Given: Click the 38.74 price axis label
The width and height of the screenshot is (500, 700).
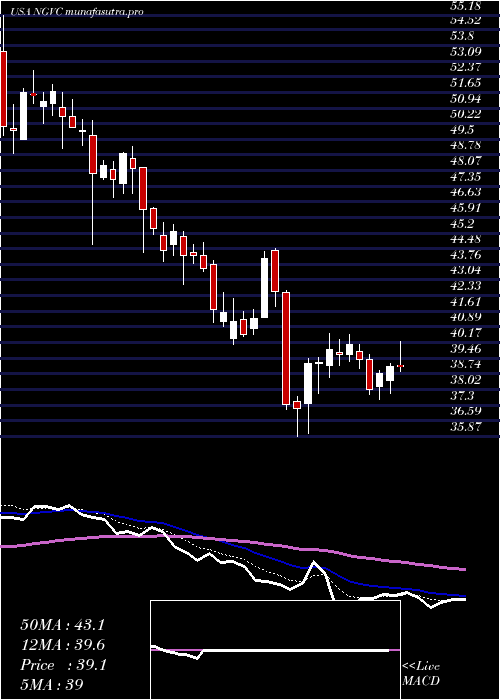Looking at the screenshot, I should (465, 364).
